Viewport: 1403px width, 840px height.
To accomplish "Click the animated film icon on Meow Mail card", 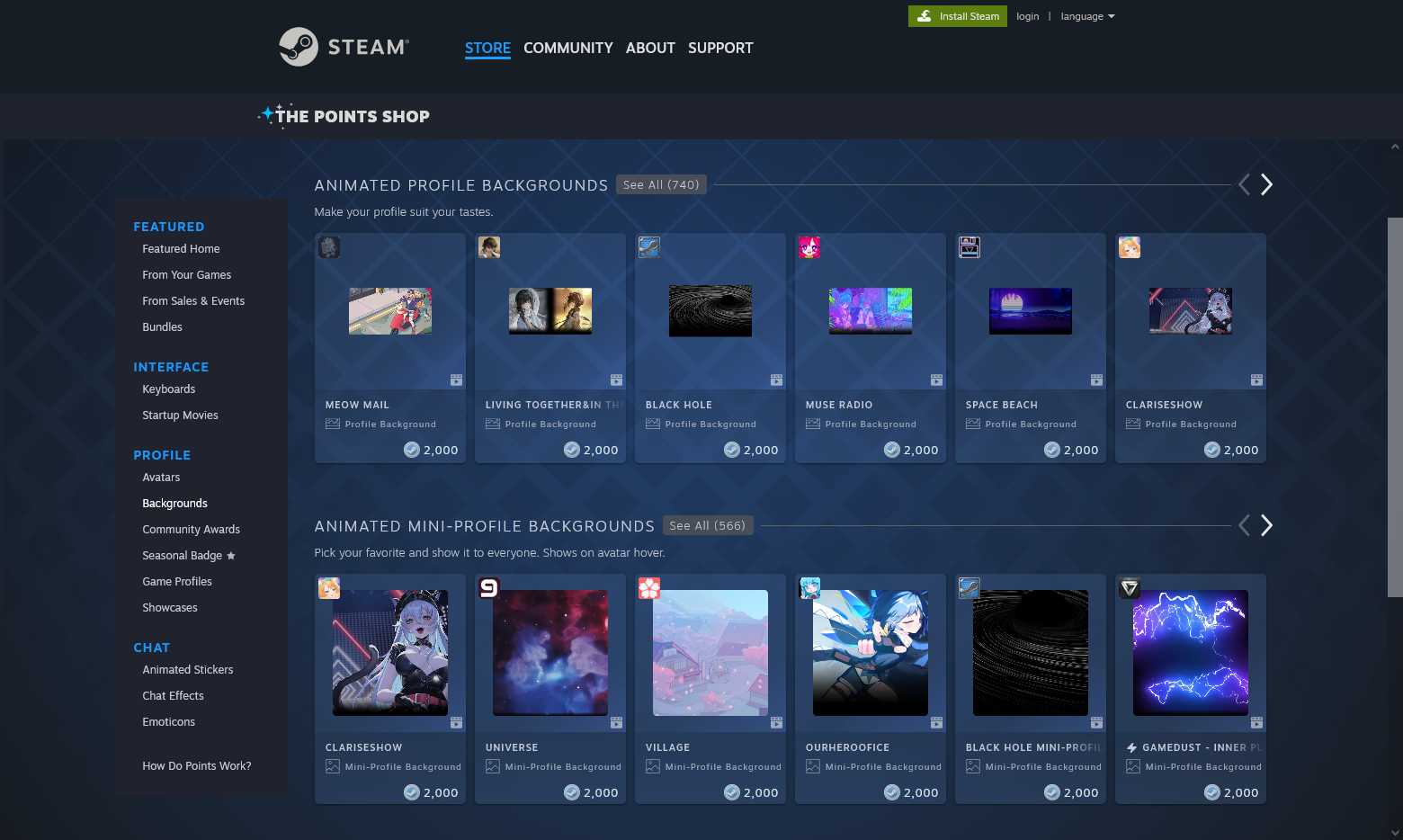I will click(456, 380).
